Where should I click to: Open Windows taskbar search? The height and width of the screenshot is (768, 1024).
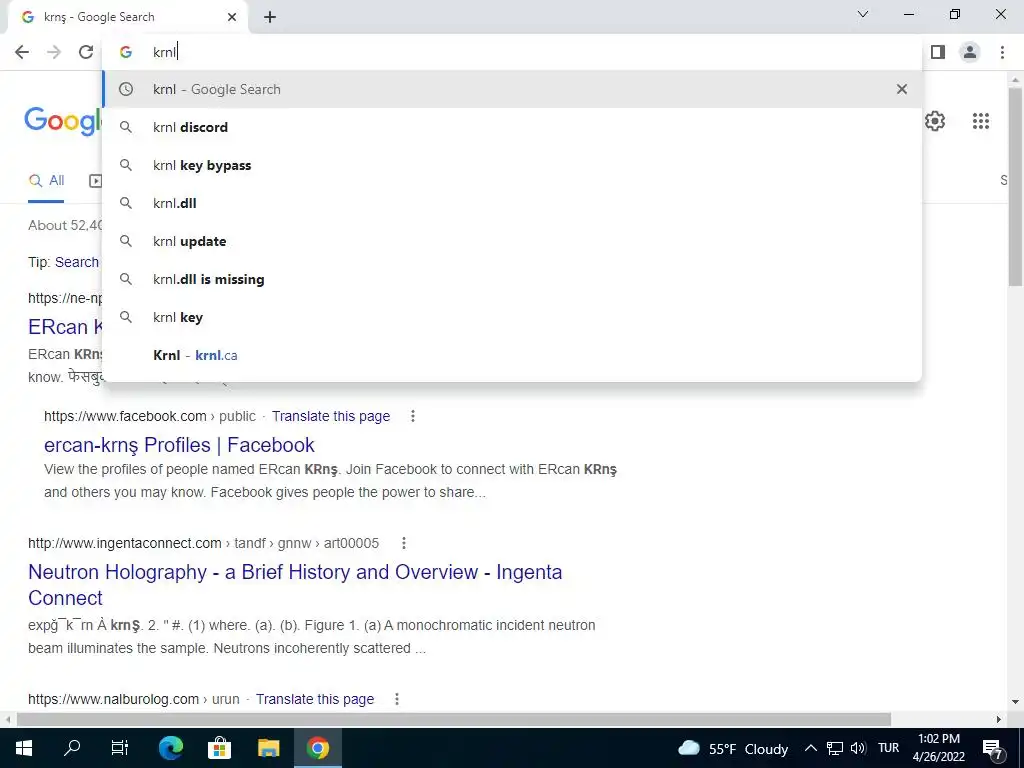tap(72, 748)
